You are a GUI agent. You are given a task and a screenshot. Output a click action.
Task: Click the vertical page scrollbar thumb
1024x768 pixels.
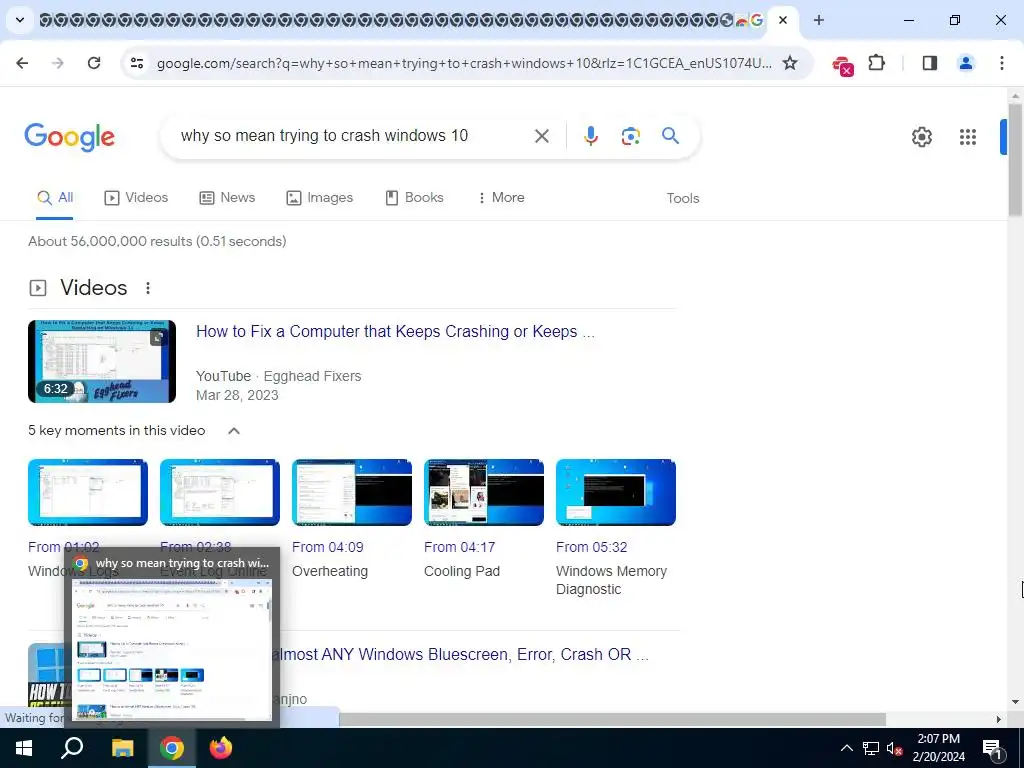[x=1015, y=159]
